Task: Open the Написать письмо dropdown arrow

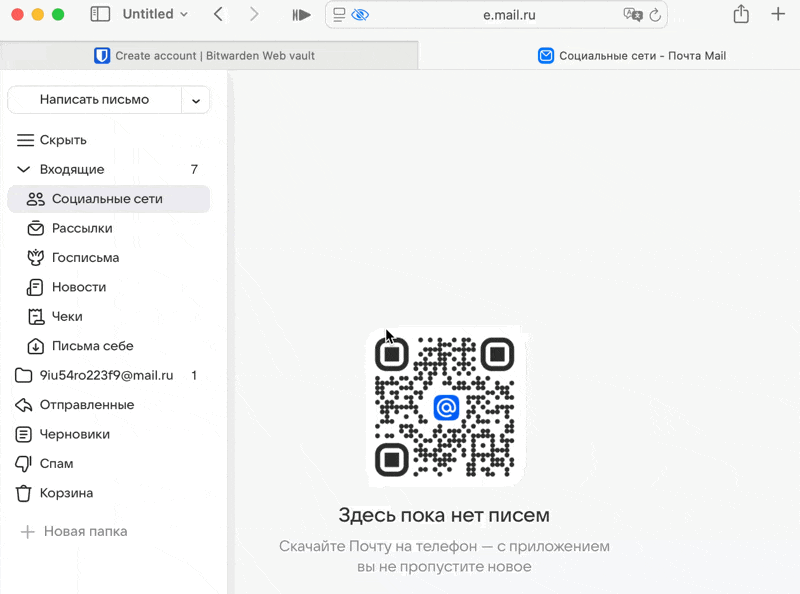Action: pyautogui.click(x=196, y=100)
